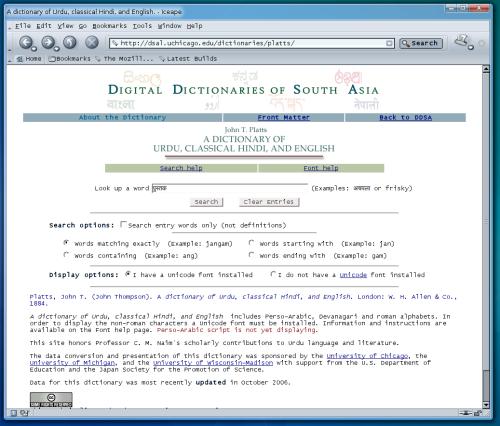Follow the Unicode link in display options
500x426 pixels.
tap(353, 275)
